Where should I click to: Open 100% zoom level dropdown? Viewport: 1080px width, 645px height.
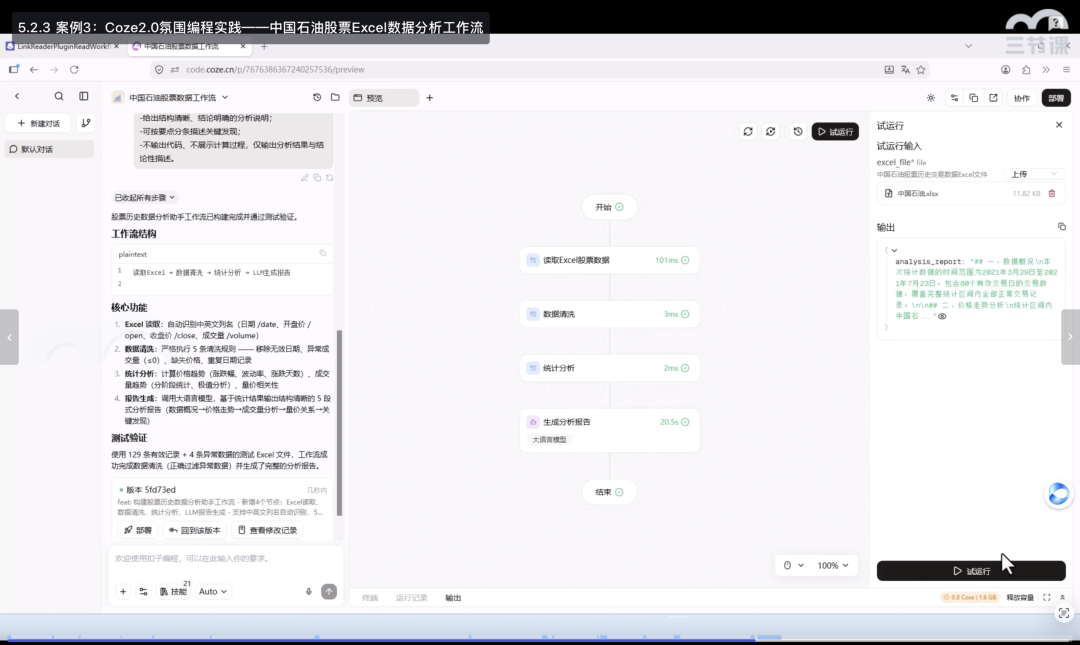[x=833, y=565]
